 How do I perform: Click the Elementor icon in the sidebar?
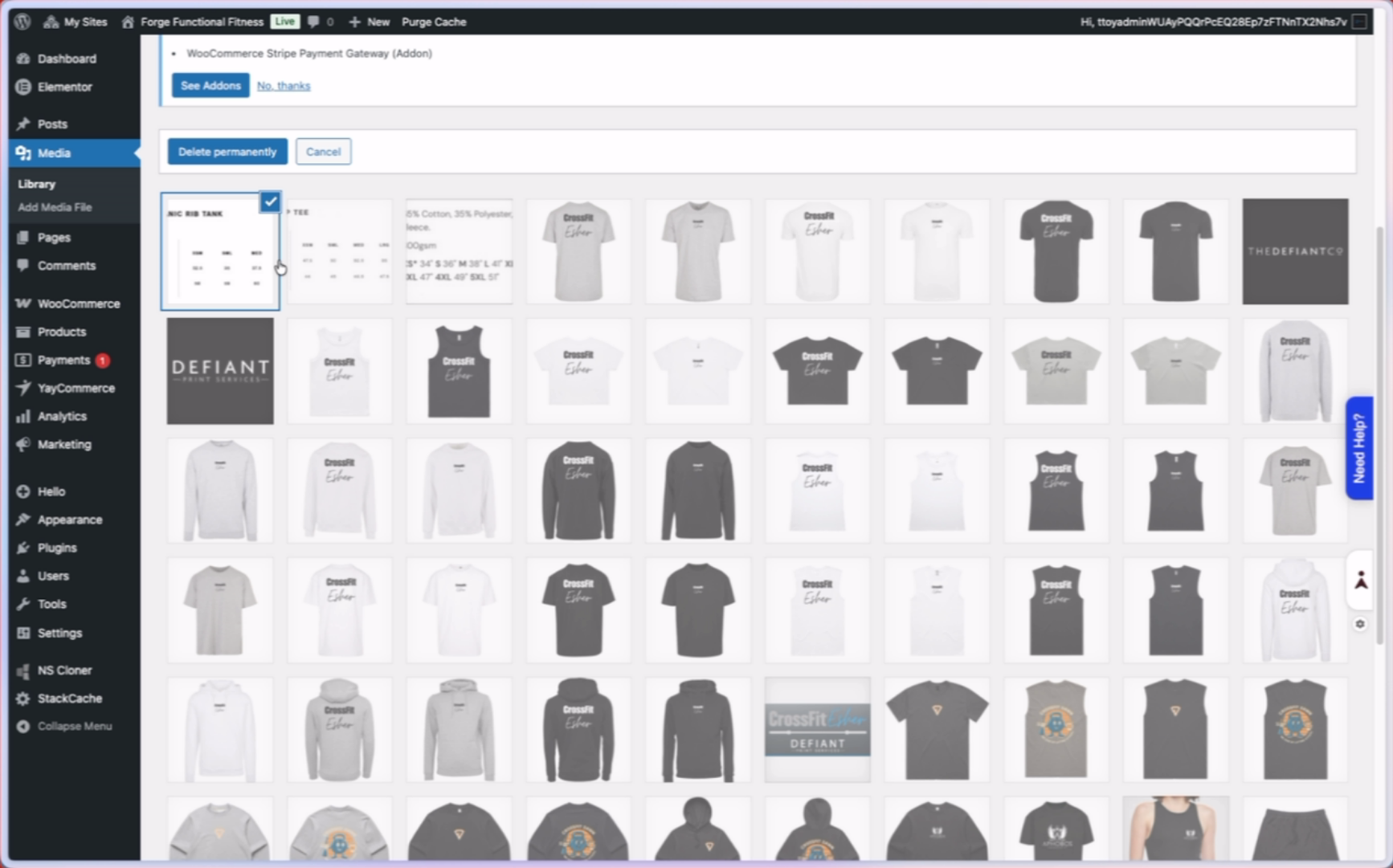[23, 87]
